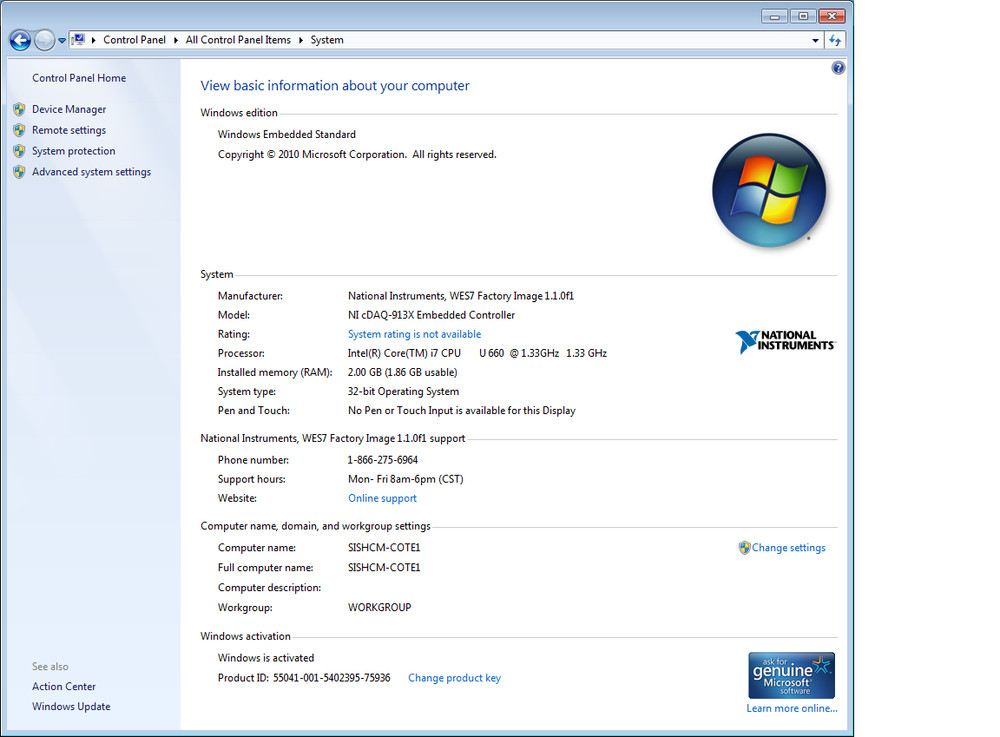Screen dimensions: 1000x737
Task: Click the computer icon in address bar
Action: (x=78, y=40)
